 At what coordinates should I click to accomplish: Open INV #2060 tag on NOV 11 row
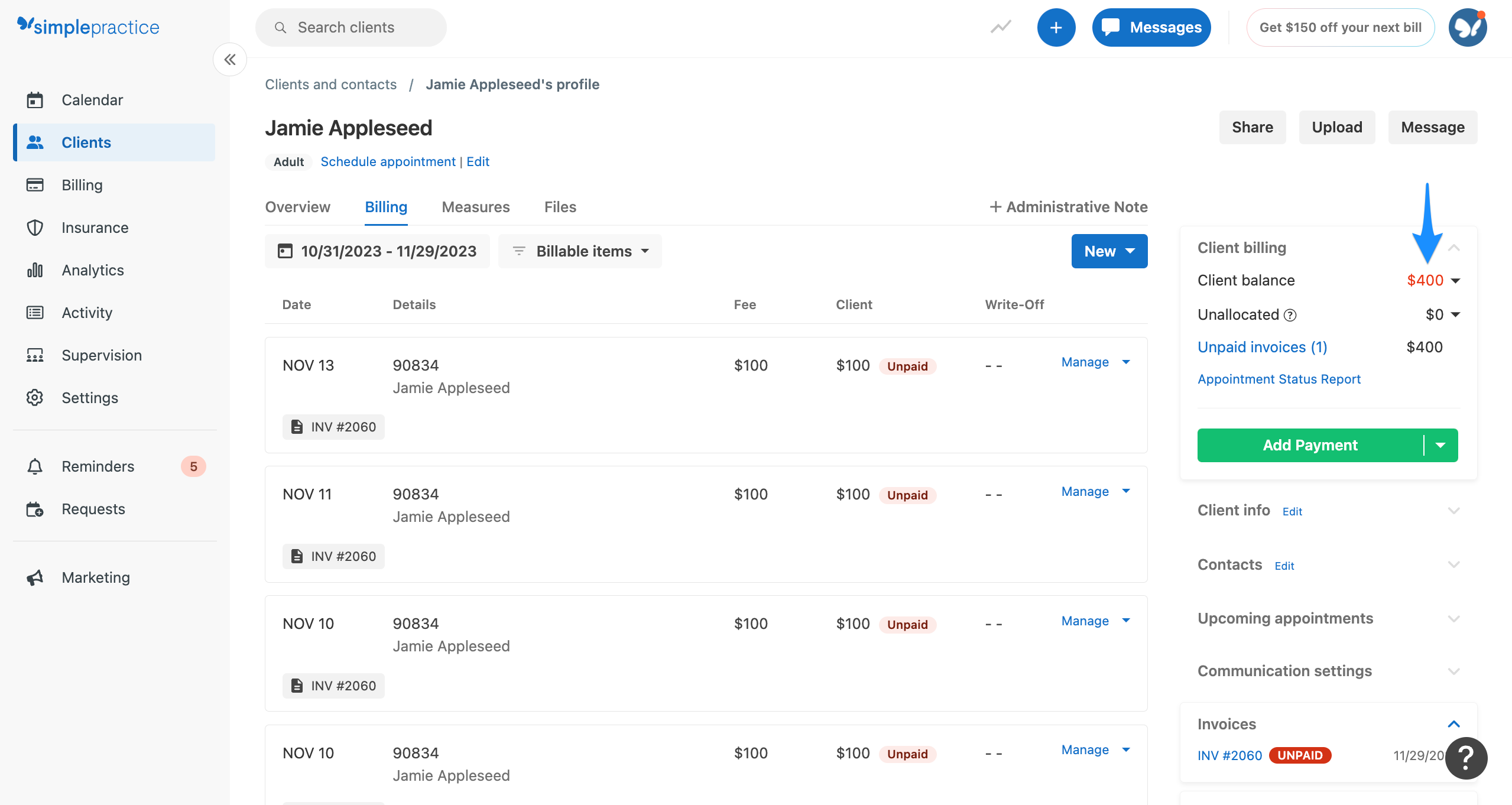pyautogui.click(x=333, y=556)
